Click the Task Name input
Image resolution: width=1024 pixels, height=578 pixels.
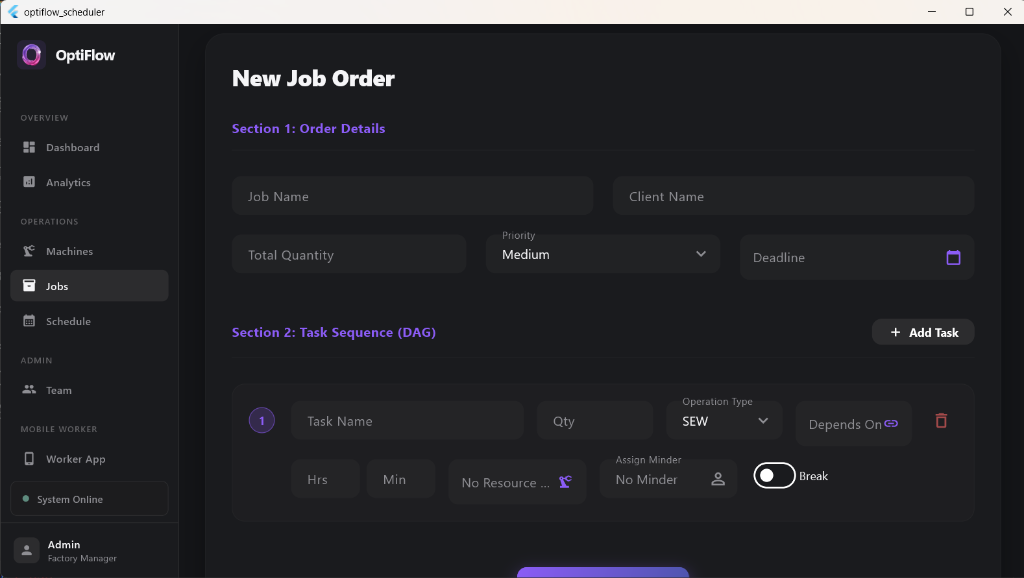pos(408,421)
